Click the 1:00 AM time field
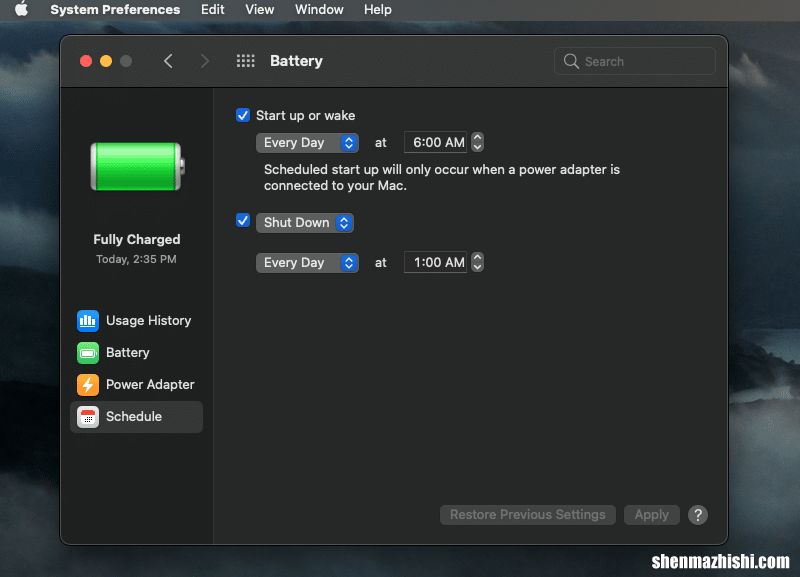Viewport: 800px width, 577px height. 435,262
